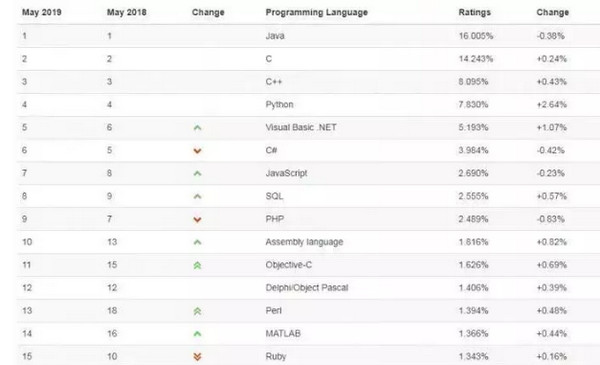Click the red down arrow beside C#

(x=197, y=151)
